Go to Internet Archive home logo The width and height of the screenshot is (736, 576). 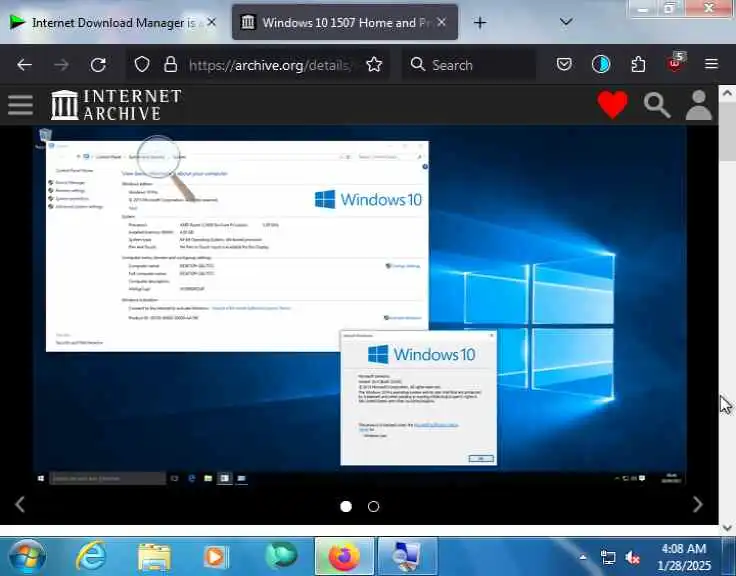pos(116,104)
